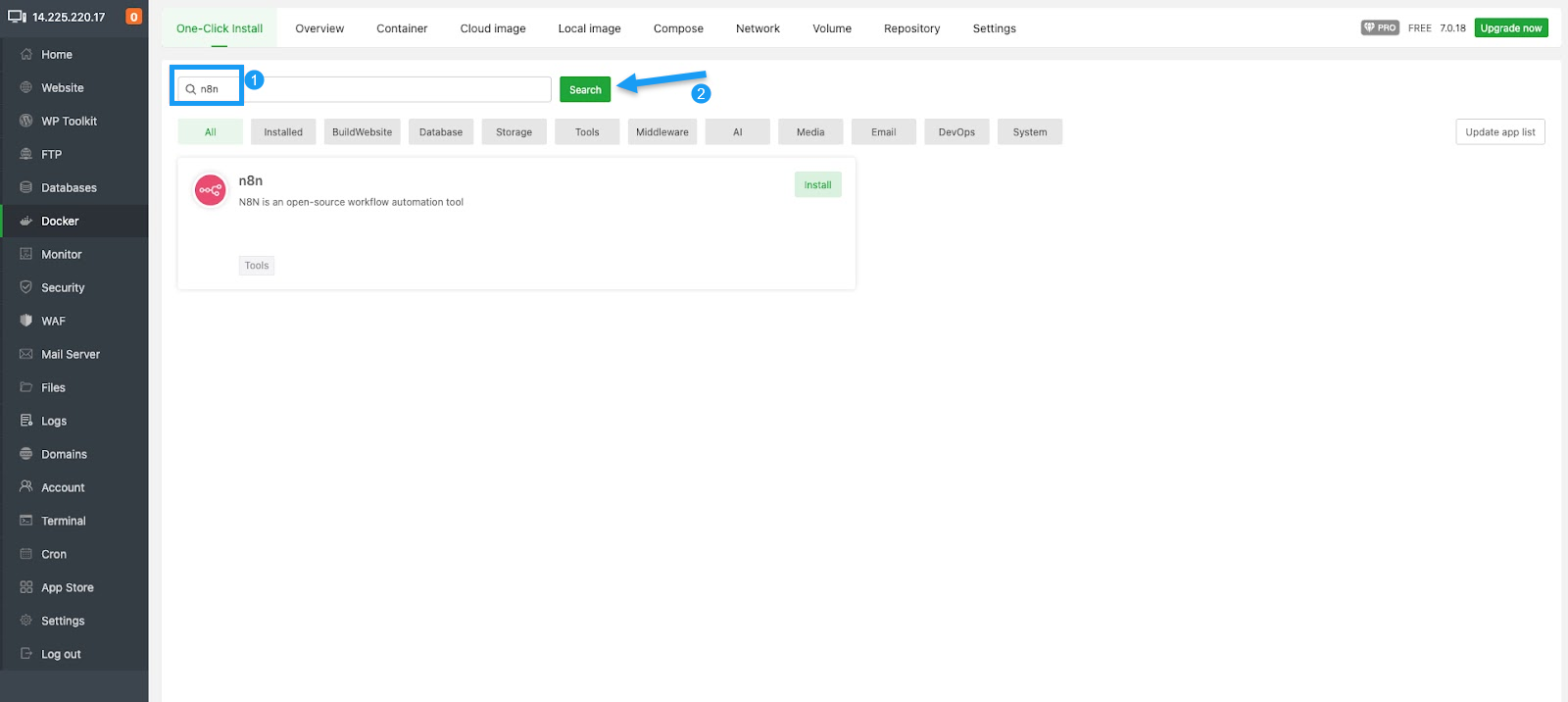This screenshot has width=1568, height=702.
Task: Click the Upgrade now button
Action: (x=1511, y=28)
